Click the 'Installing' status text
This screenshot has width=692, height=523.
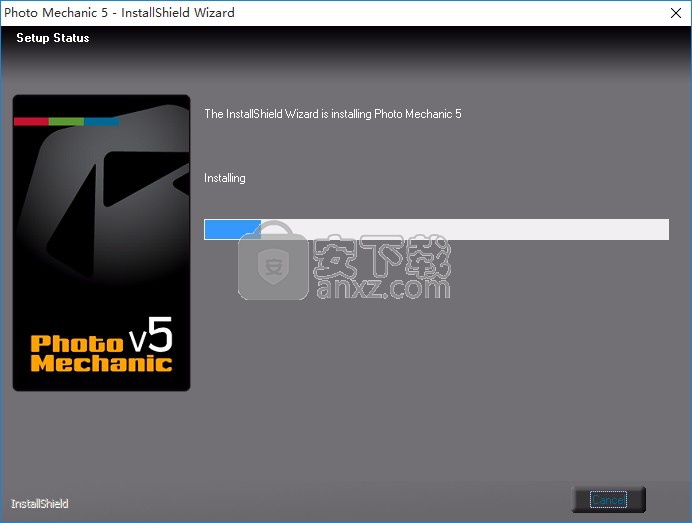coord(225,178)
